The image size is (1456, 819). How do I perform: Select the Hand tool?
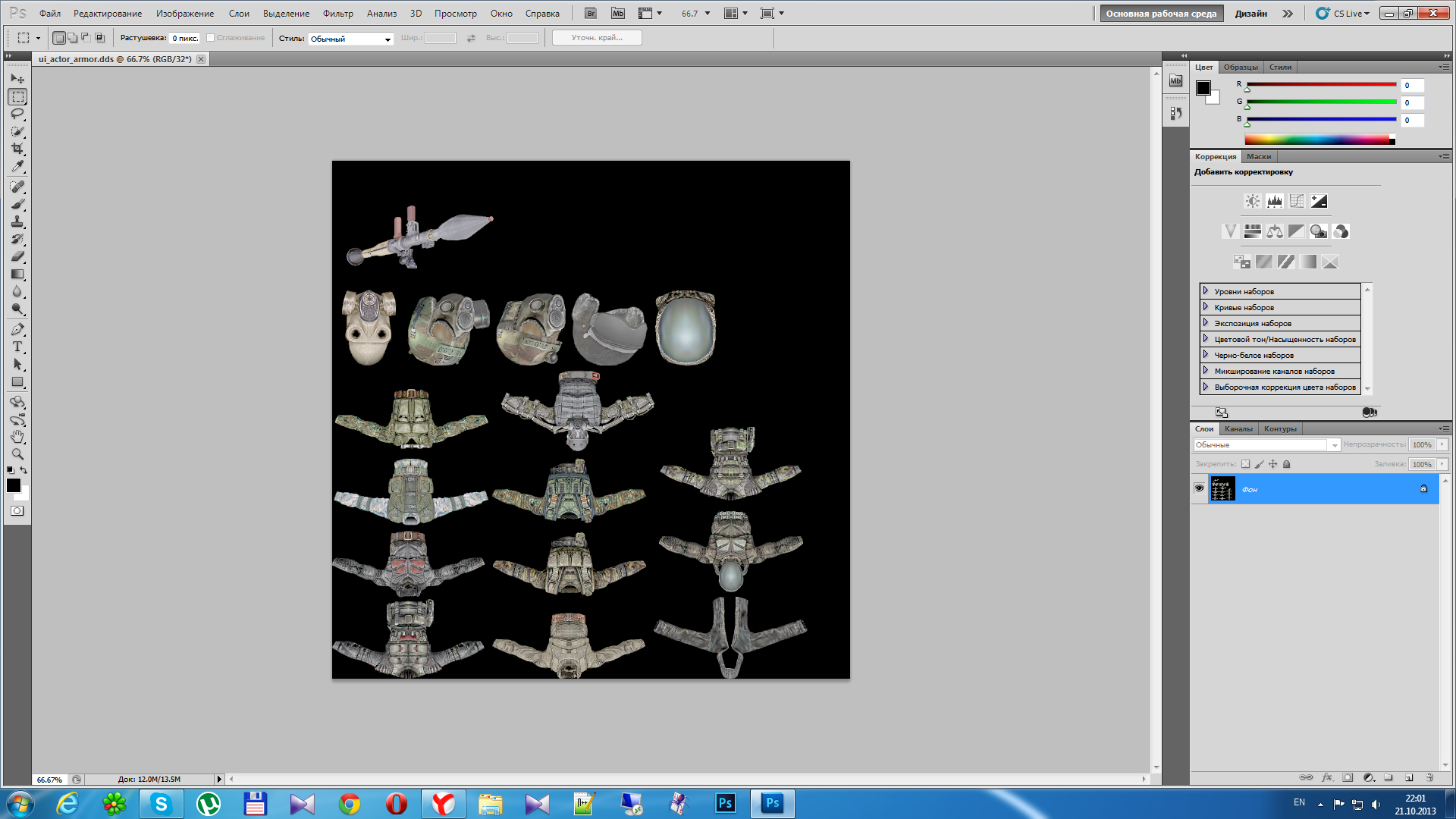pos(17,437)
